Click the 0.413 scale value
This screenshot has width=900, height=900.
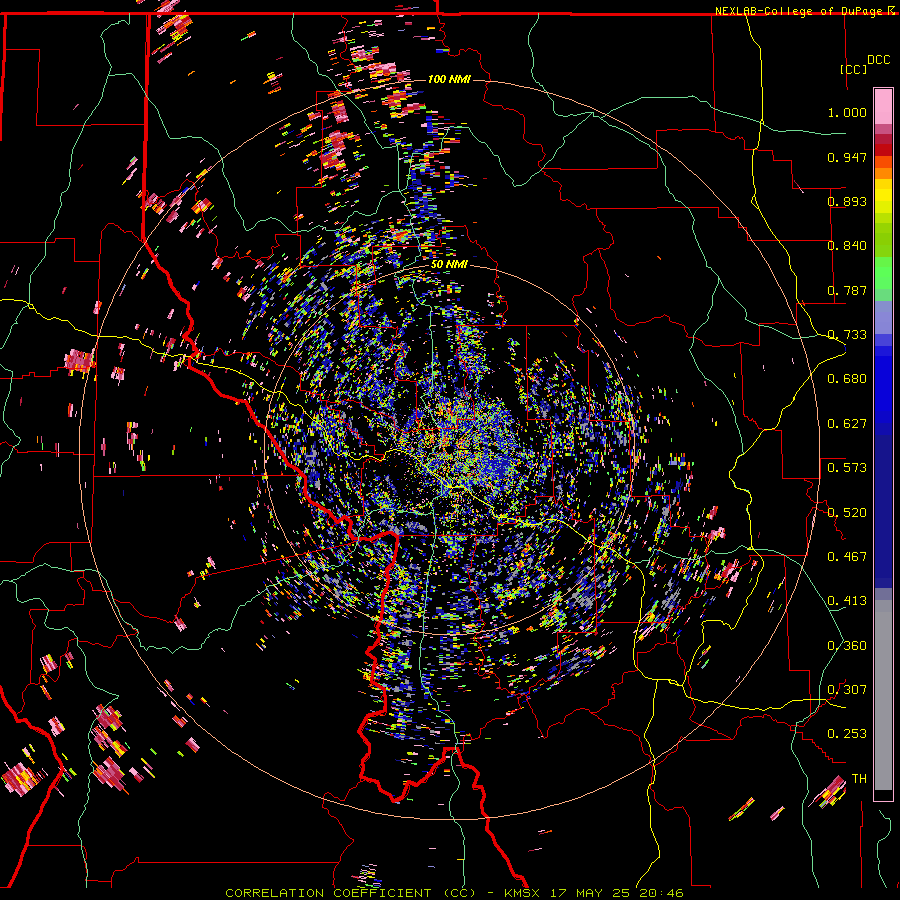847,601
